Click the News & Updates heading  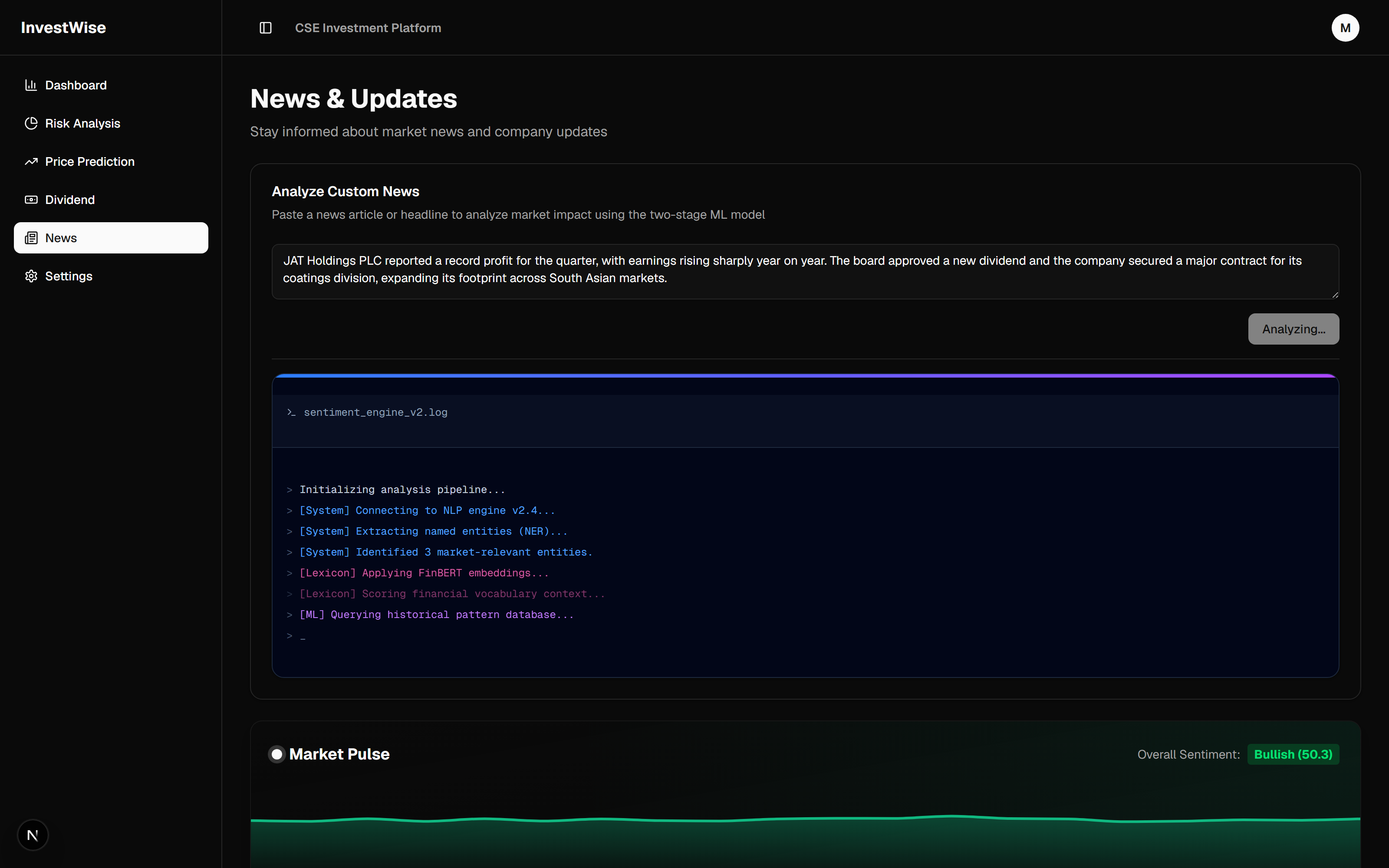tap(354, 99)
